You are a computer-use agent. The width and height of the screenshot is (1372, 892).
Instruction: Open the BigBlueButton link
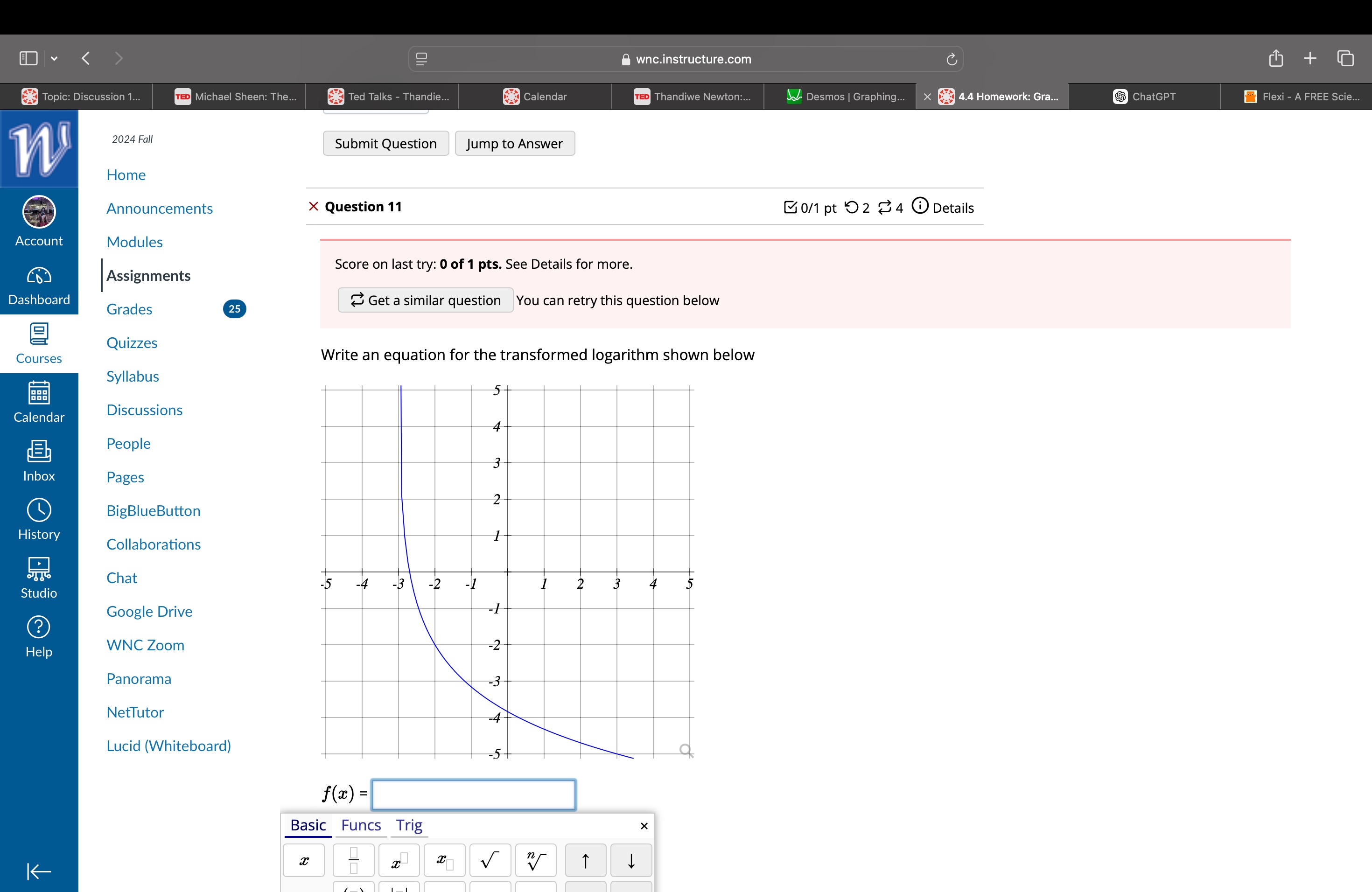(154, 510)
